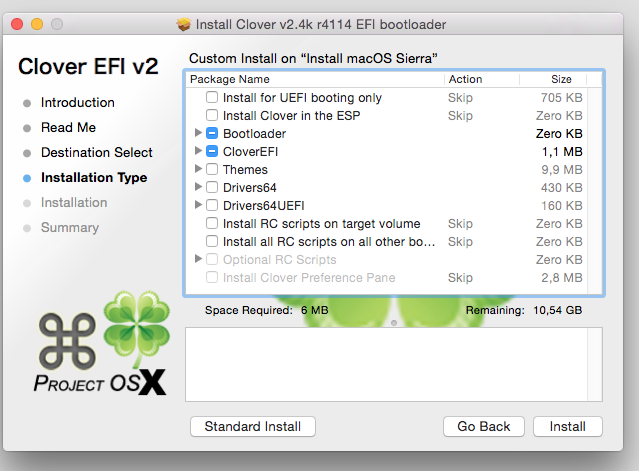Toggle the Bootloader checkbox
This screenshot has height=471, width=639.
pyautogui.click(x=212, y=133)
